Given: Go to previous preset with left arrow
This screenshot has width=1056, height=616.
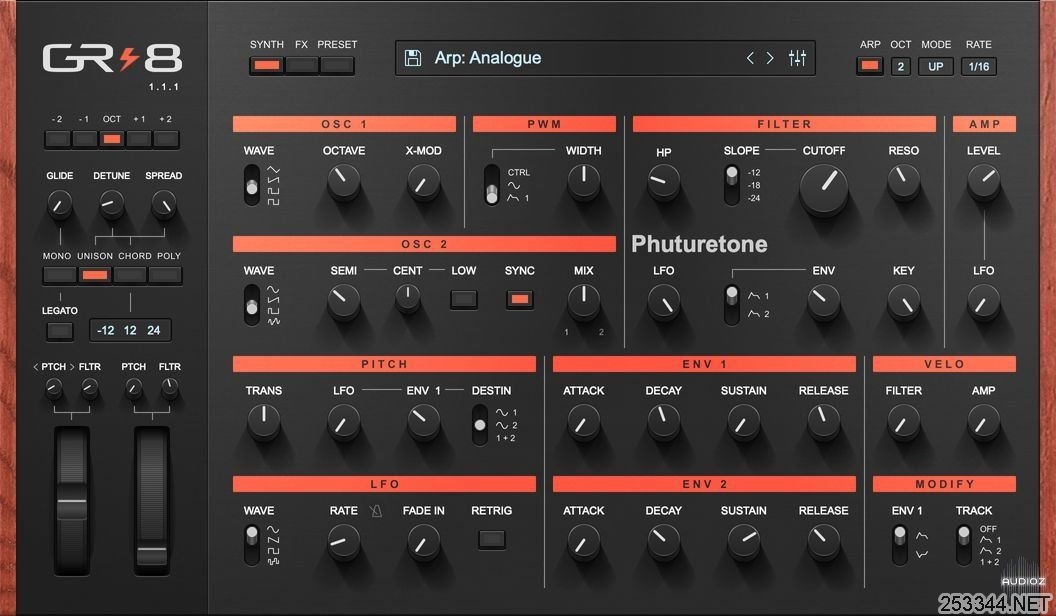Looking at the screenshot, I should click(x=750, y=58).
